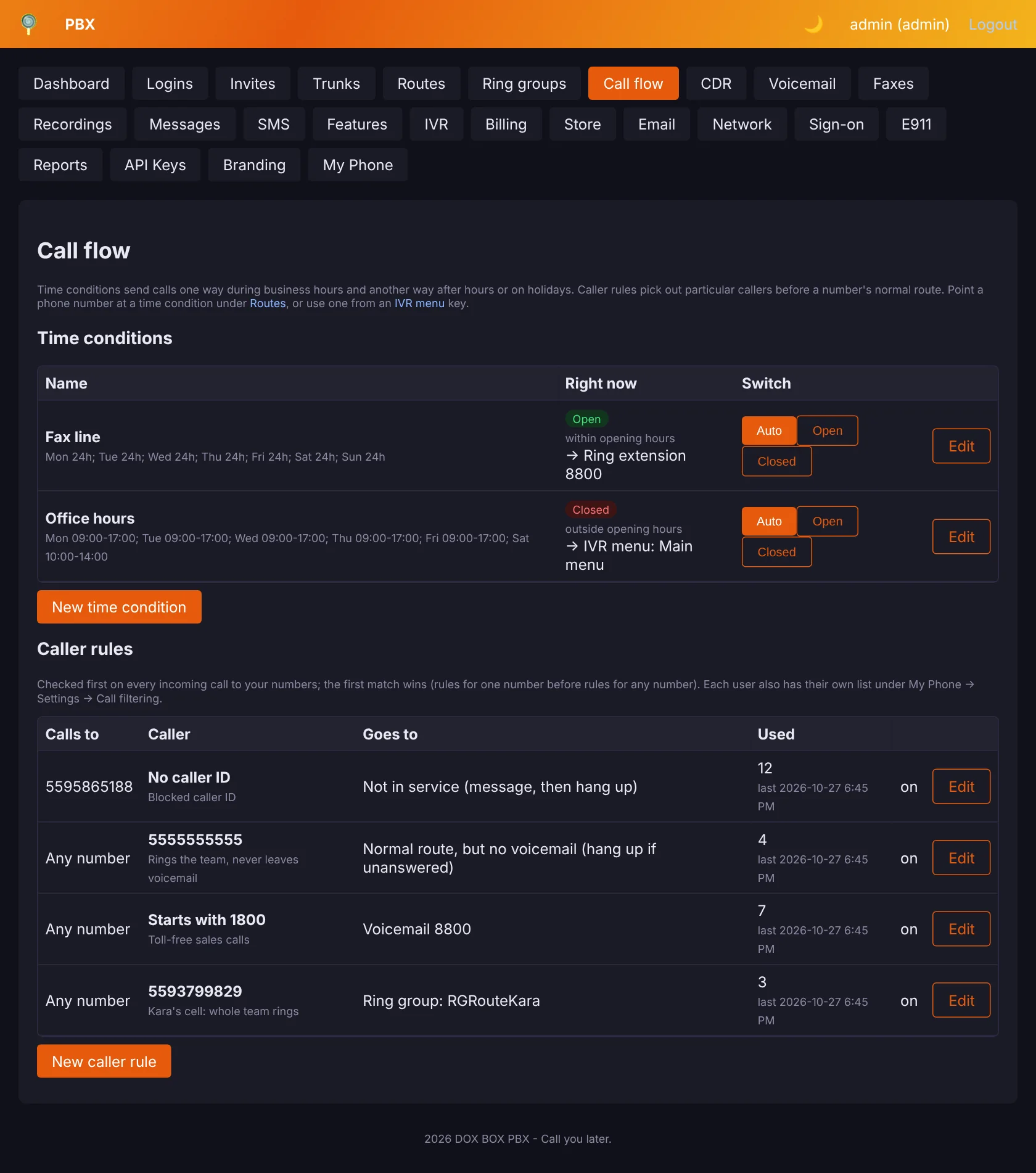The height and width of the screenshot is (1173, 1036).
Task: Click the New time condition button
Action: click(x=119, y=607)
